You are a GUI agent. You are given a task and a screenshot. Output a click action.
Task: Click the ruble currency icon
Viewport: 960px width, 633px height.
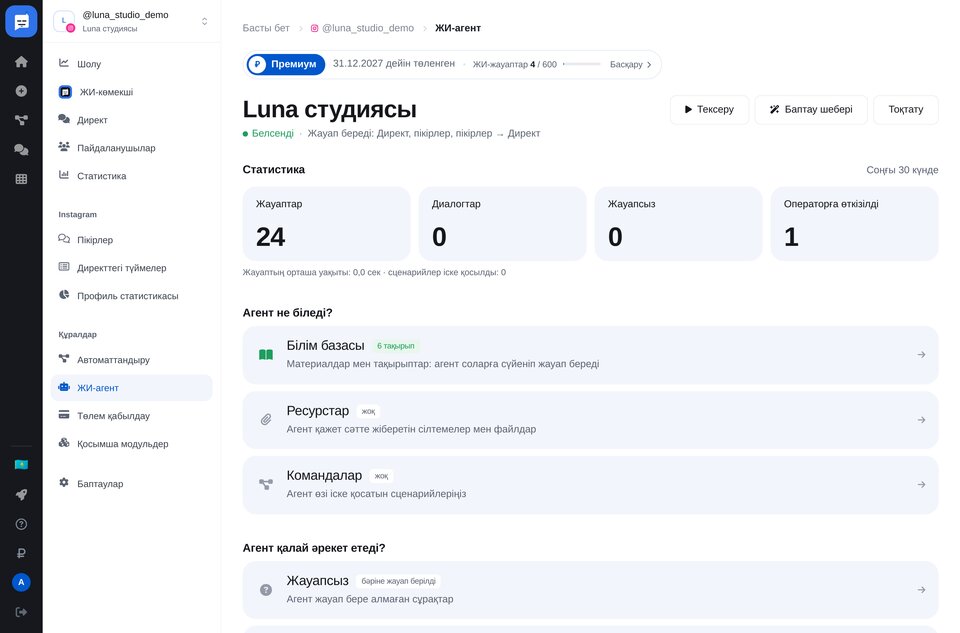21,553
